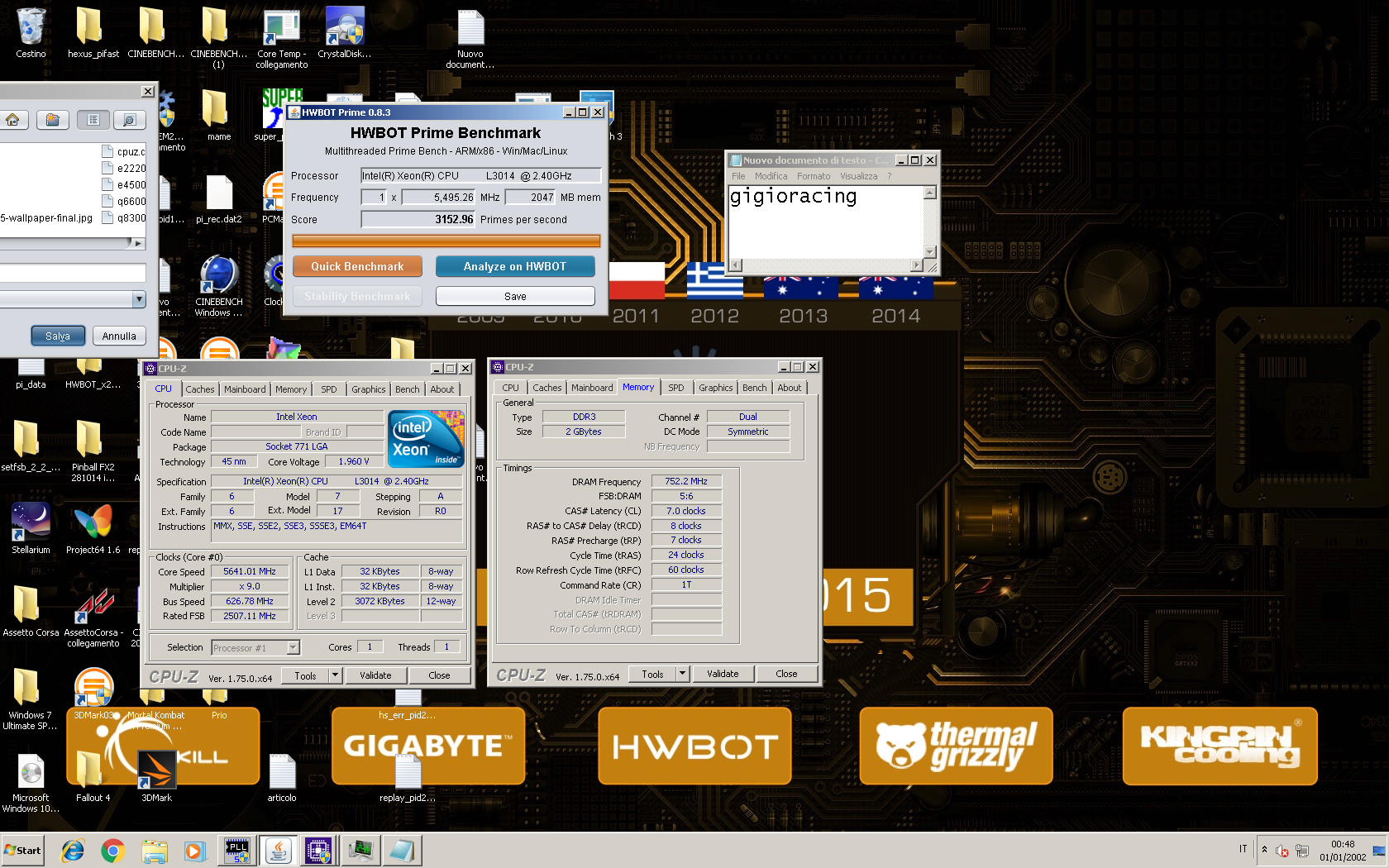The height and width of the screenshot is (868, 1389).
Task: Open the SetFSB PLL taskbar item
Action: 237,850
